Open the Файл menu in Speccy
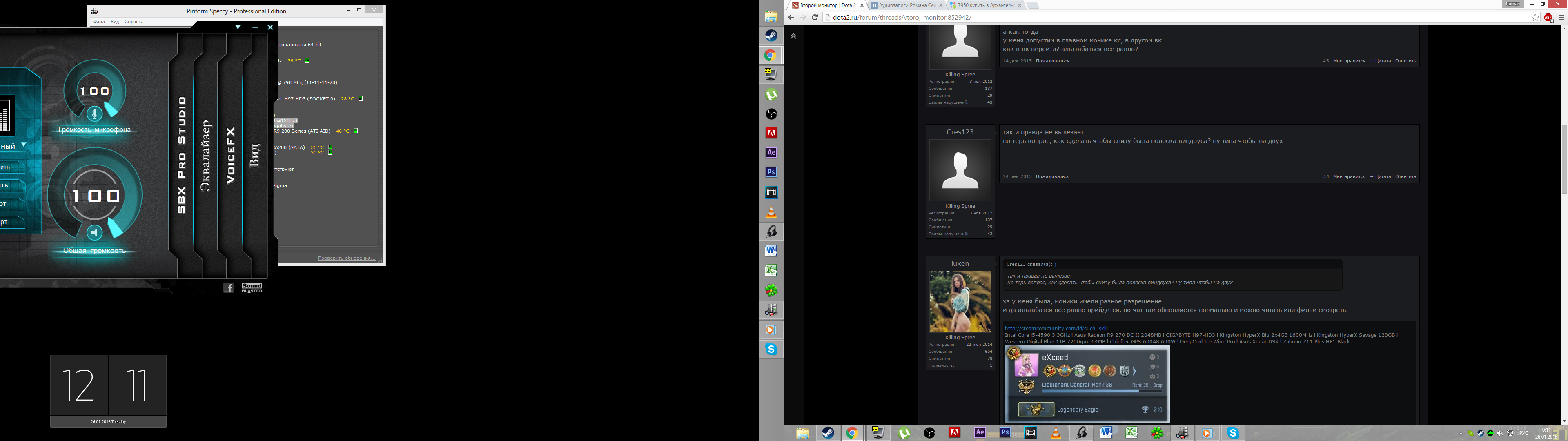This screenshot has height=441, width=1568. [98, 21]
